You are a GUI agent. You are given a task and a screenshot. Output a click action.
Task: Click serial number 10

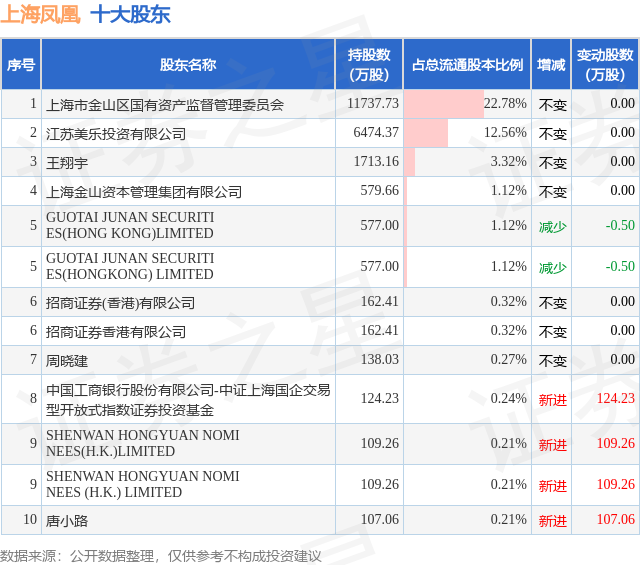(30, 519)
